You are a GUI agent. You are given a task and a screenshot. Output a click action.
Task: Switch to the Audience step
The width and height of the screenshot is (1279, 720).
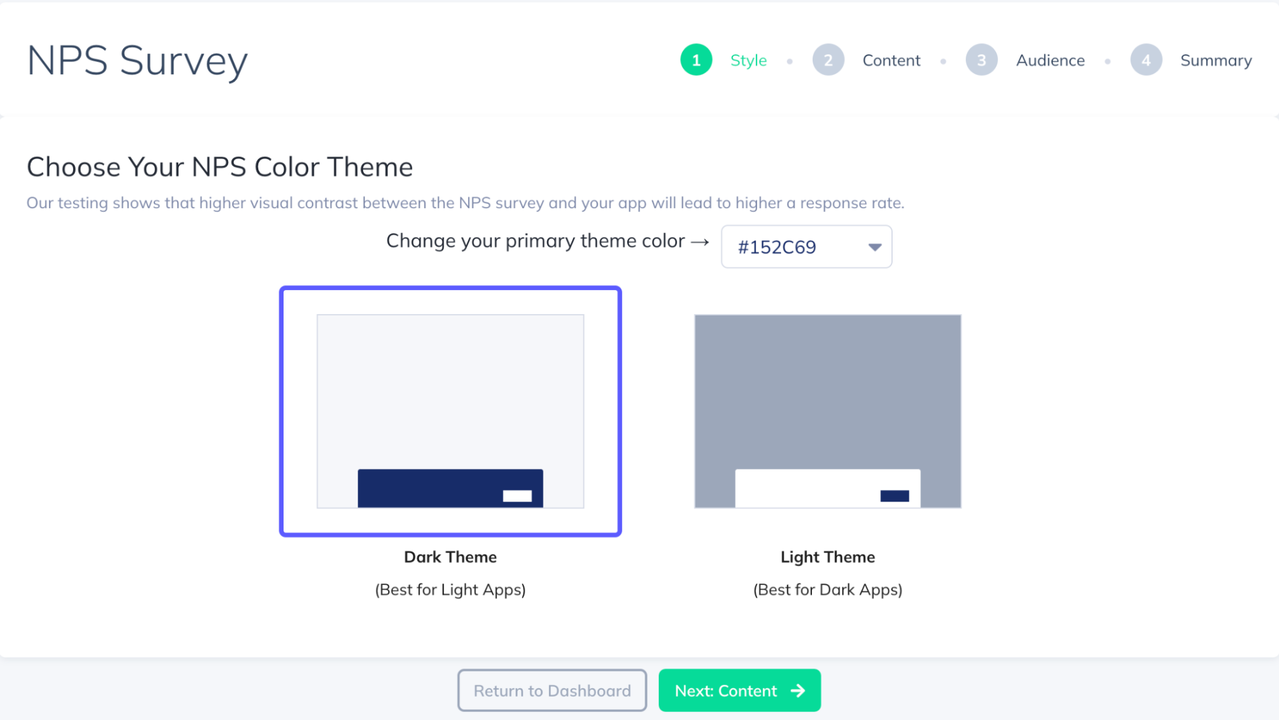pos(1050,60)
